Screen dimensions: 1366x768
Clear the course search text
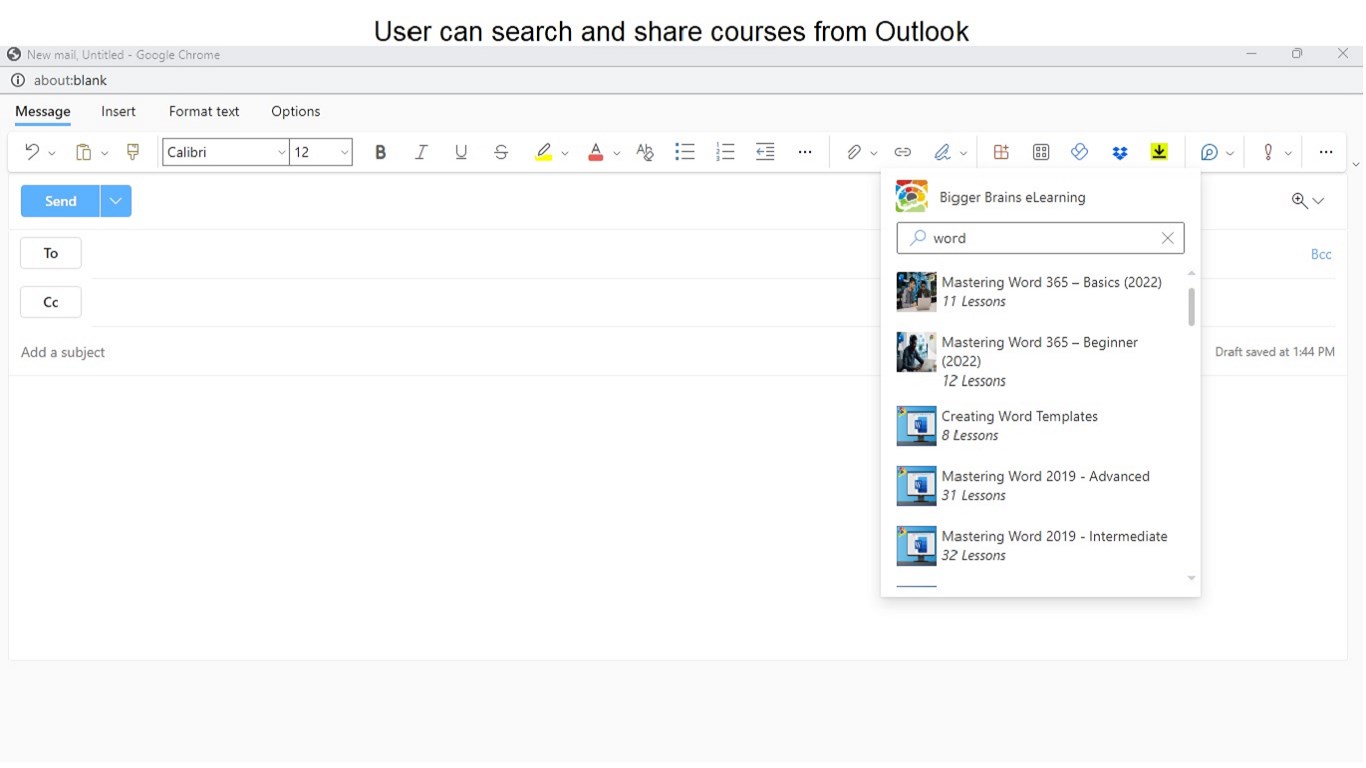tap(1167, 238)
